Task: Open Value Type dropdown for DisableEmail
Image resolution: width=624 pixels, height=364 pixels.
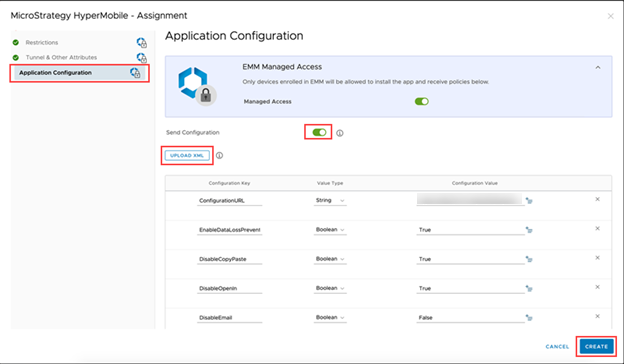Action: (x=330, y=317)
